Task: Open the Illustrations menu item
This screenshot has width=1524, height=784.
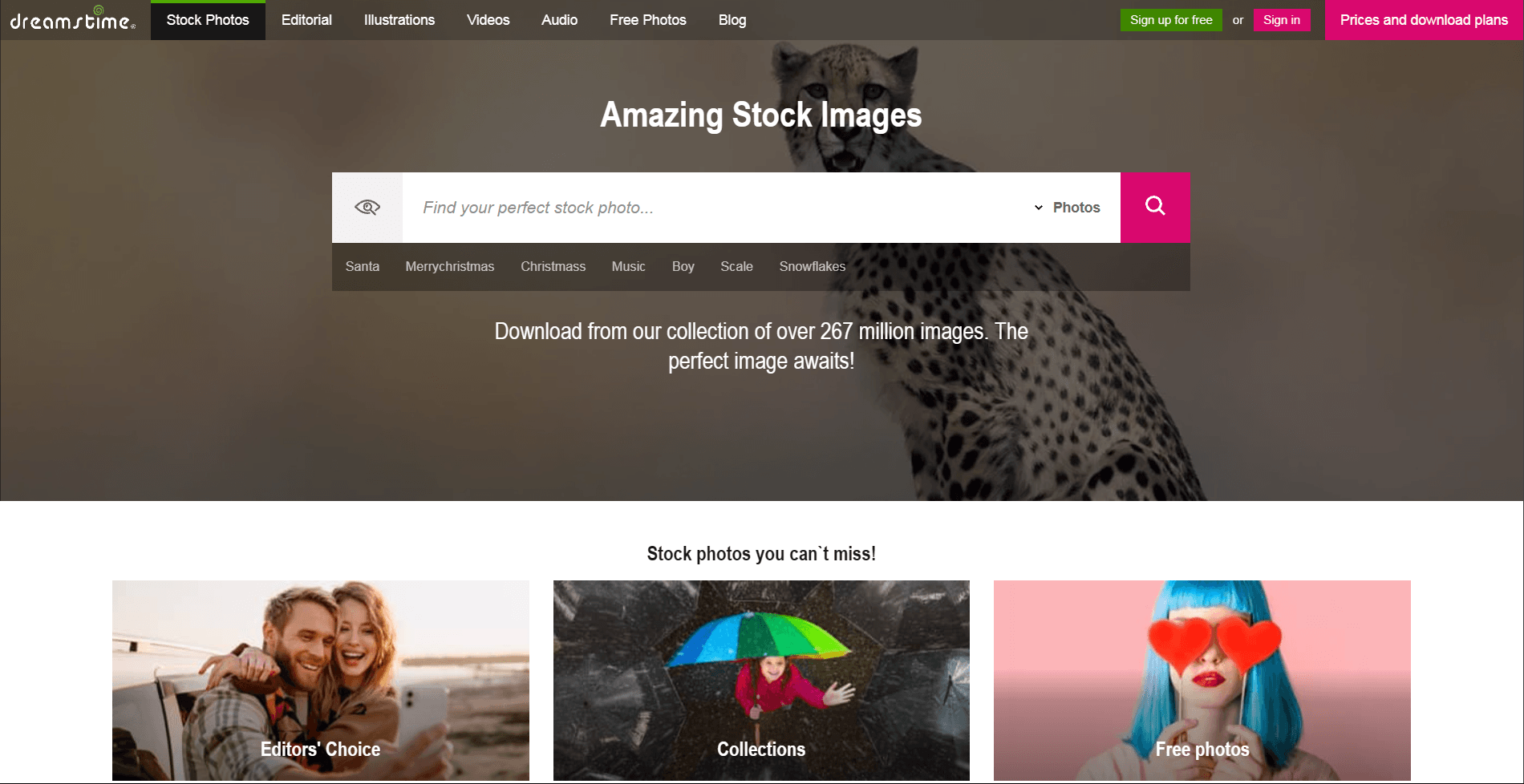Action: click(399, 20)
